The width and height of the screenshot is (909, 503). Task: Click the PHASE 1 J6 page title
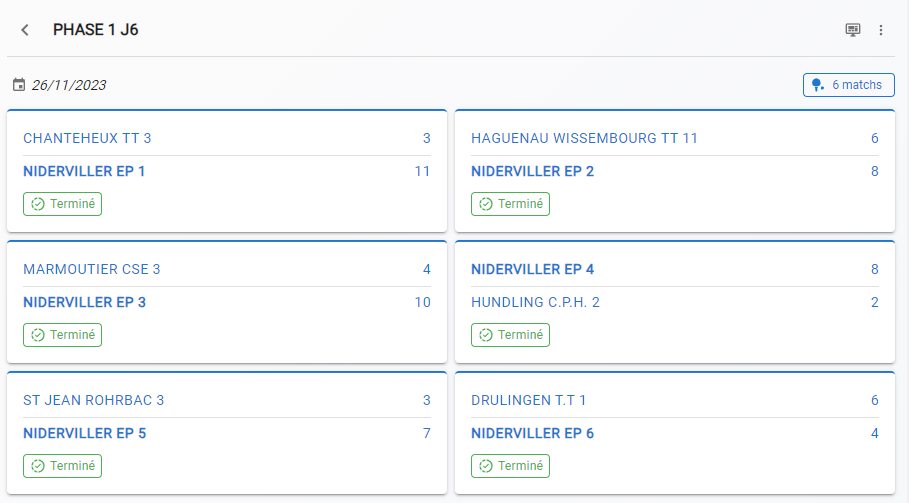point(96,30)
